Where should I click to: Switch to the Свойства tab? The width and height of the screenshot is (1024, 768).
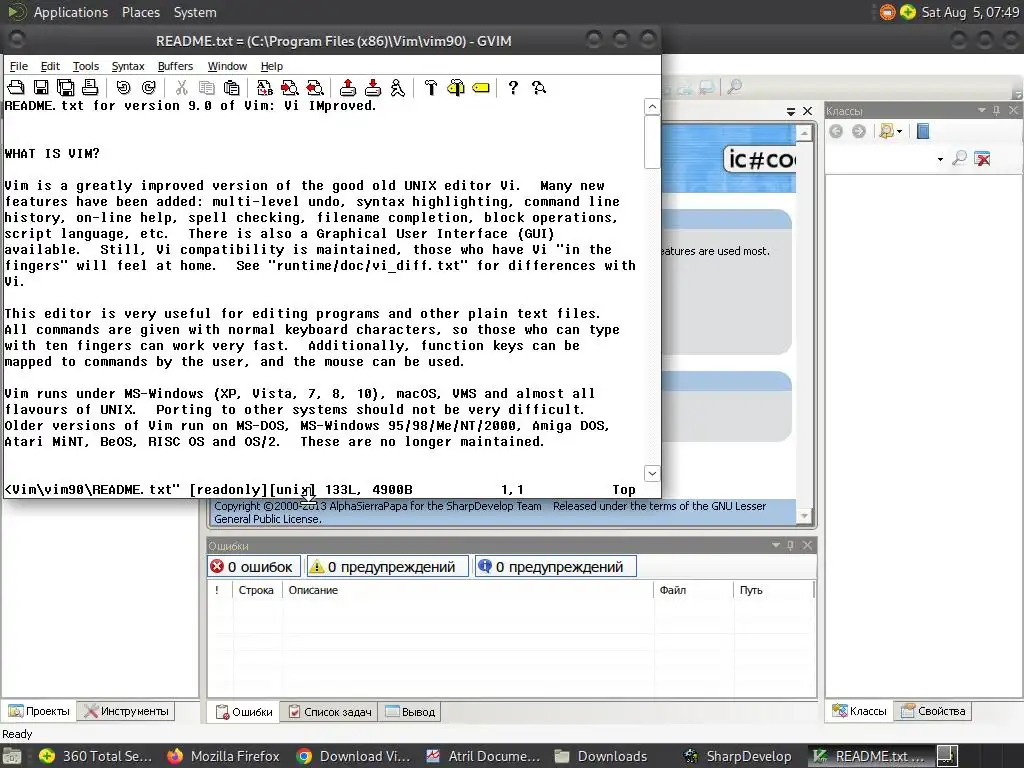pyautogui.click(x=933, y=711)
